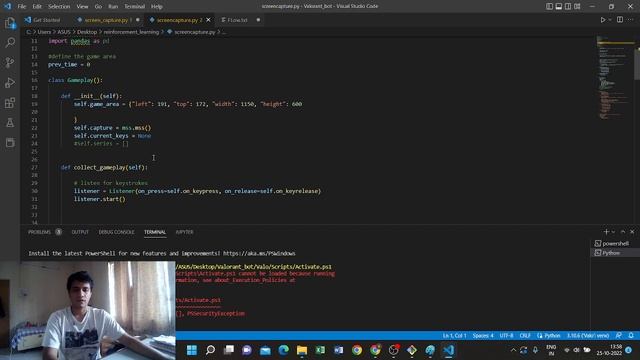The width and height of the screenshot is (640, 360).
Task: Select the Terminal panel tab
Action: (155, 232)
